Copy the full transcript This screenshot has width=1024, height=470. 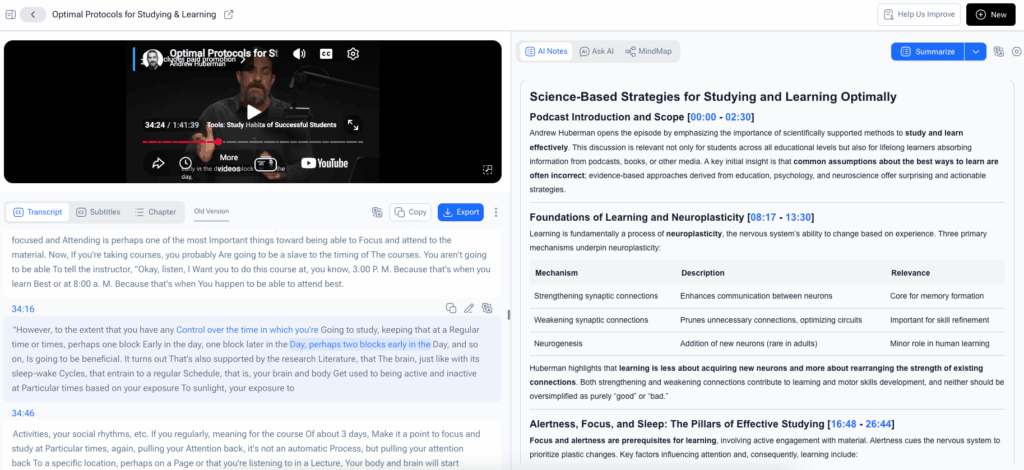click(x=410, y=212)
